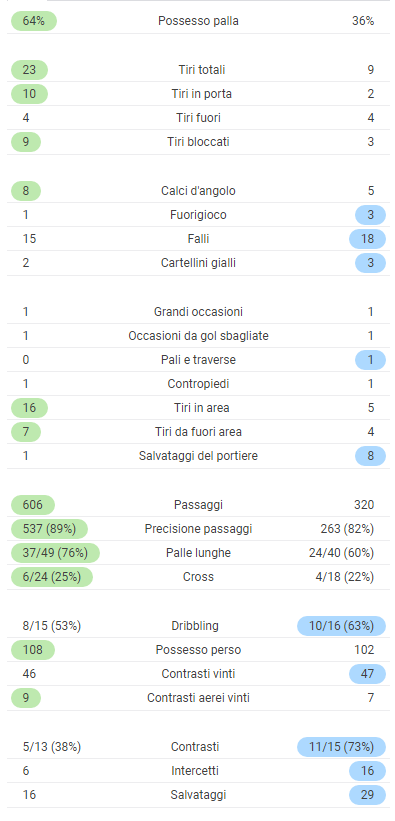Select the 537 (89%) Precisione passaggi badge
This screenshot has height=821, width=395.
coord(49,529)
